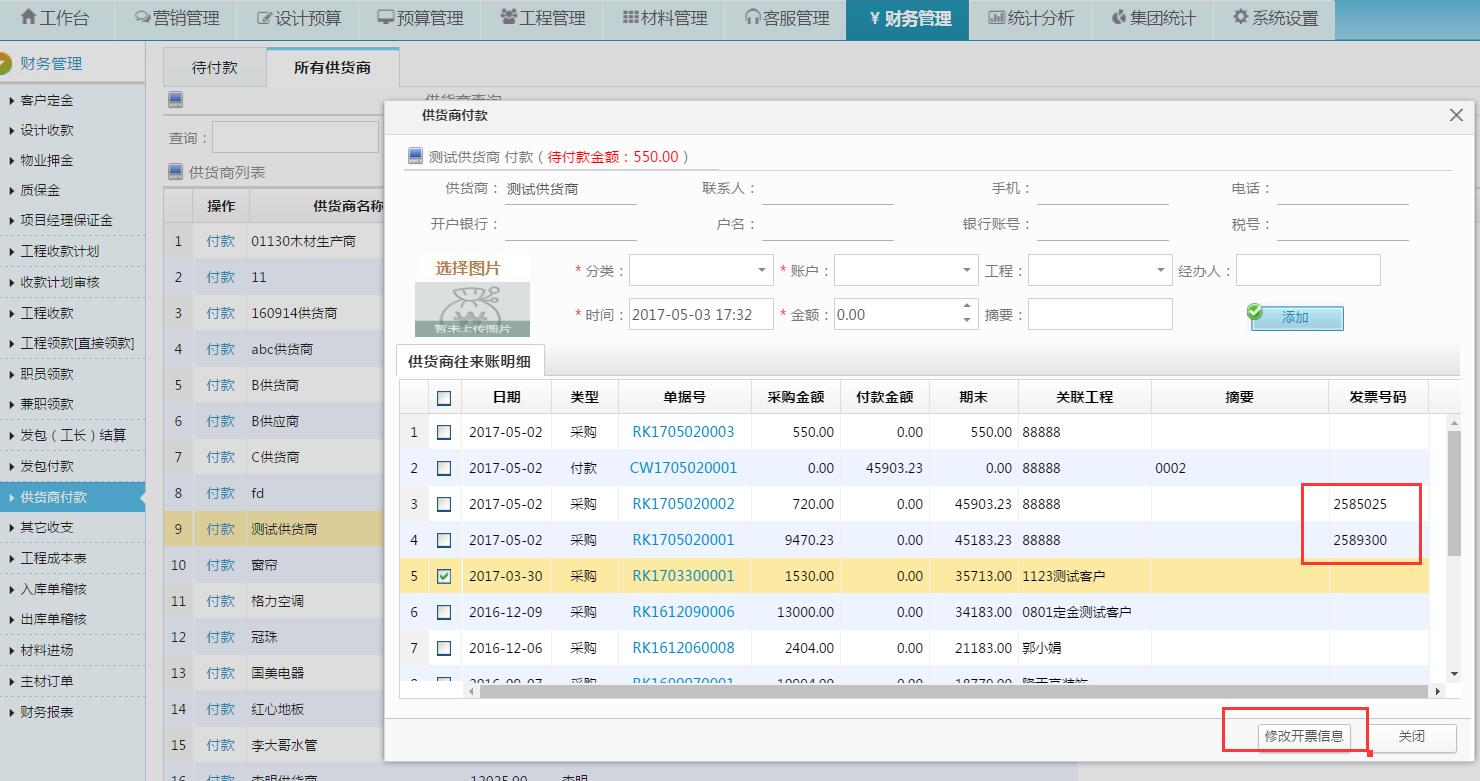This screenshot has height=781, width=1480.
Task: Uncheck the checkbox for row RK1703300001
Action: (x=444, y=576)
